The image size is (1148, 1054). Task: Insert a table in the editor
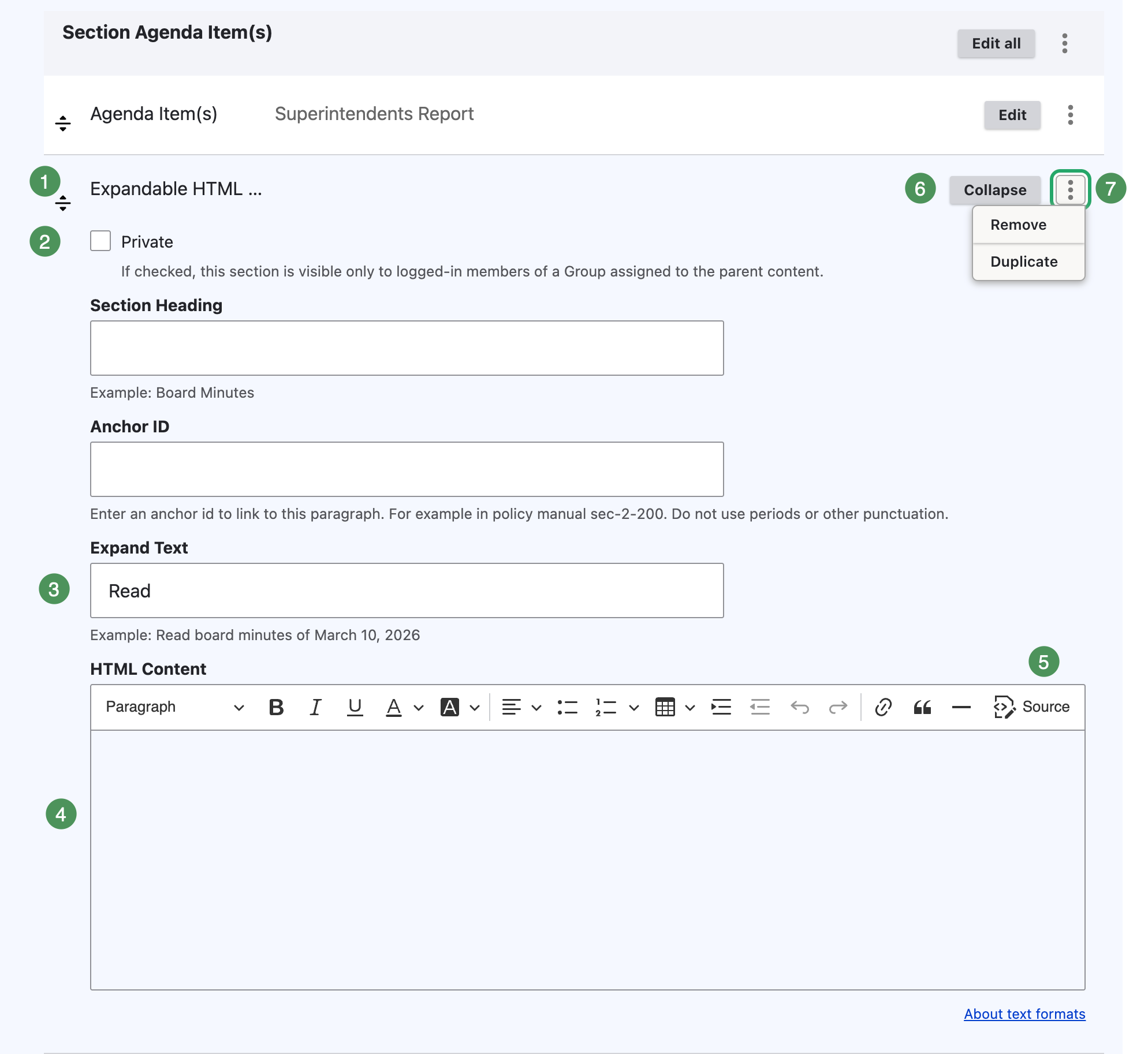[x=665, y=707]
